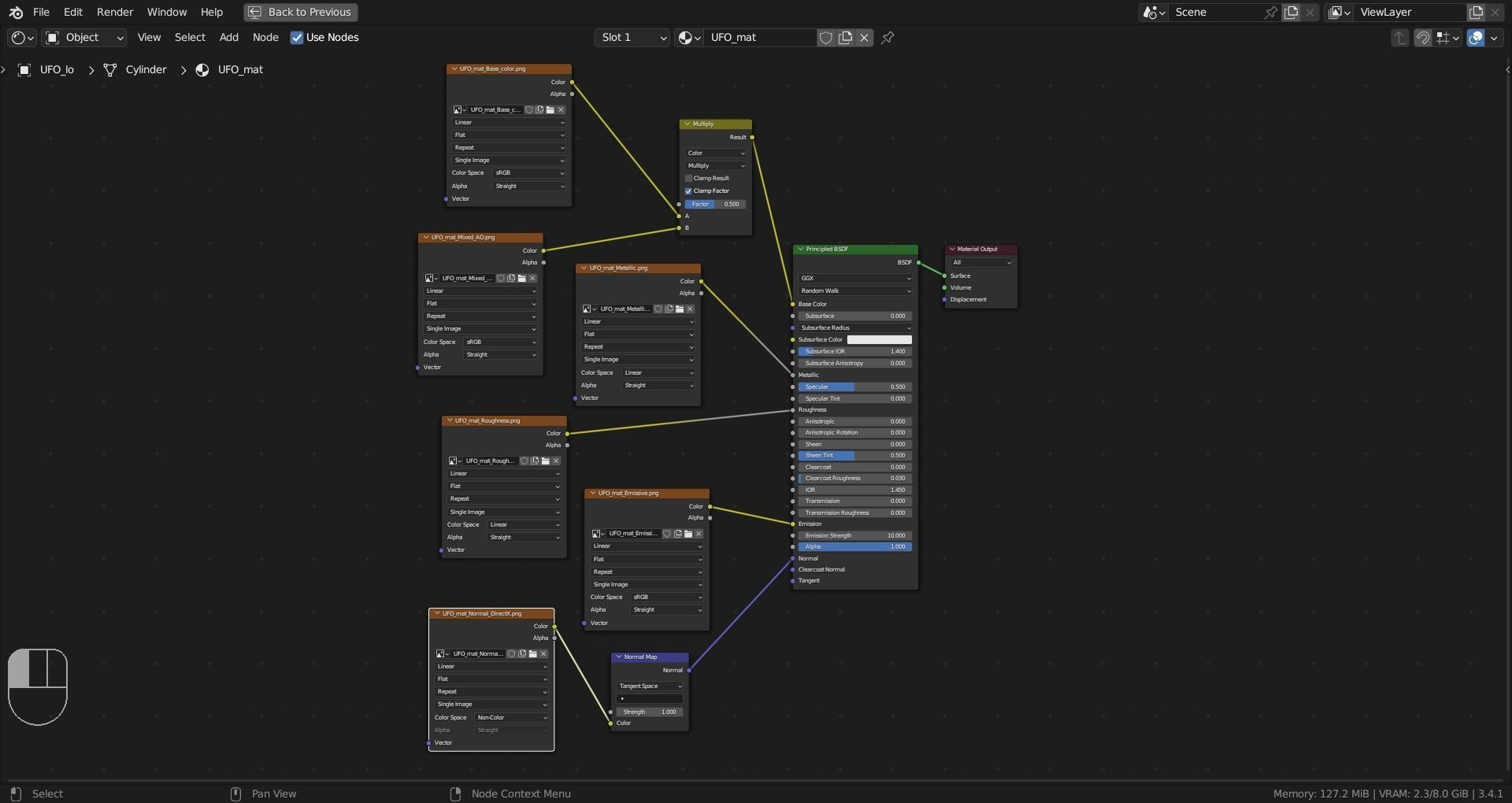Screen dimensions: 1512x803
Task: Collapse the UFO_mat_Base_color.png node
Action: [454, 69]
